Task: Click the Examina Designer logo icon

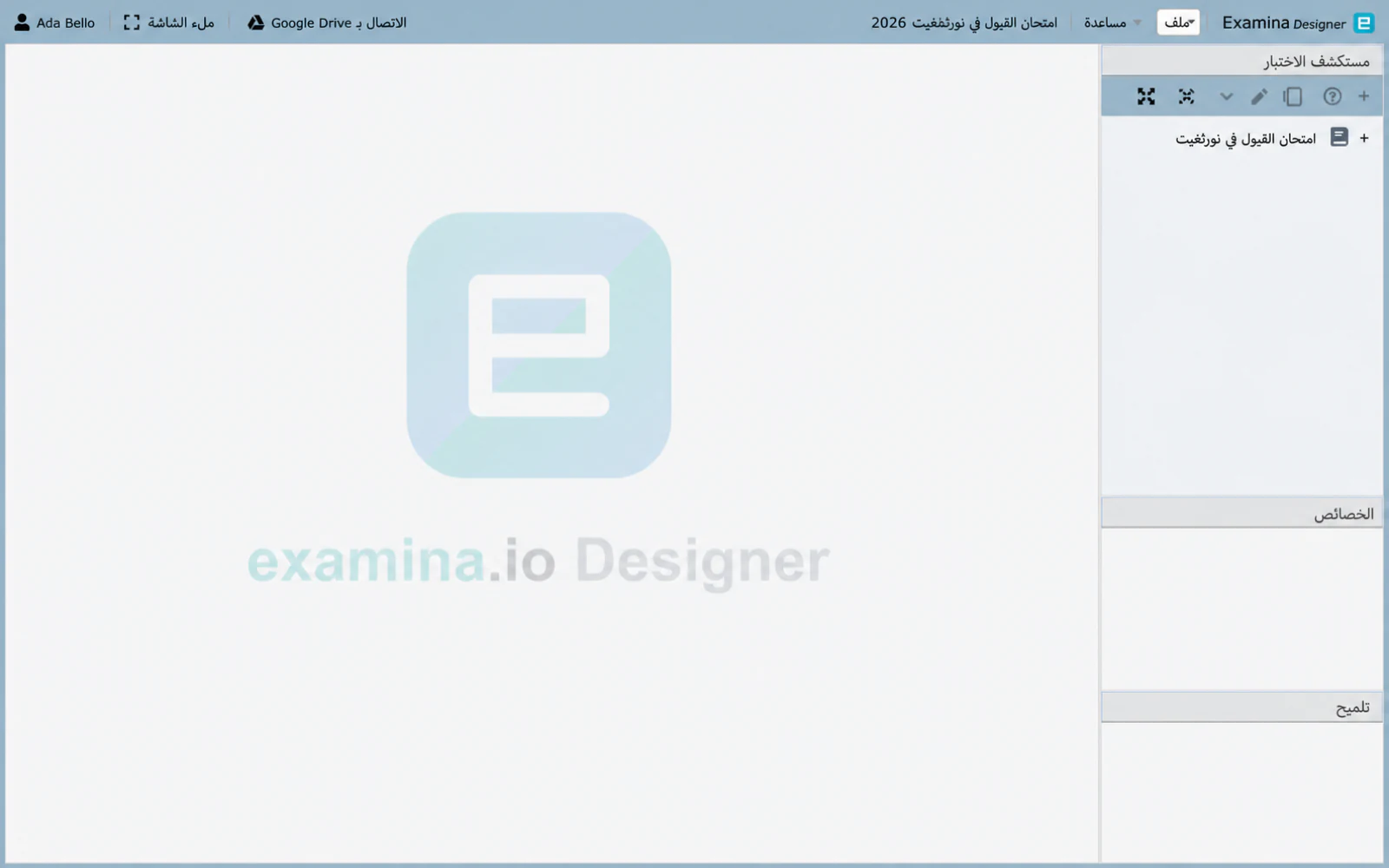Action: (x=1365, y=23)
